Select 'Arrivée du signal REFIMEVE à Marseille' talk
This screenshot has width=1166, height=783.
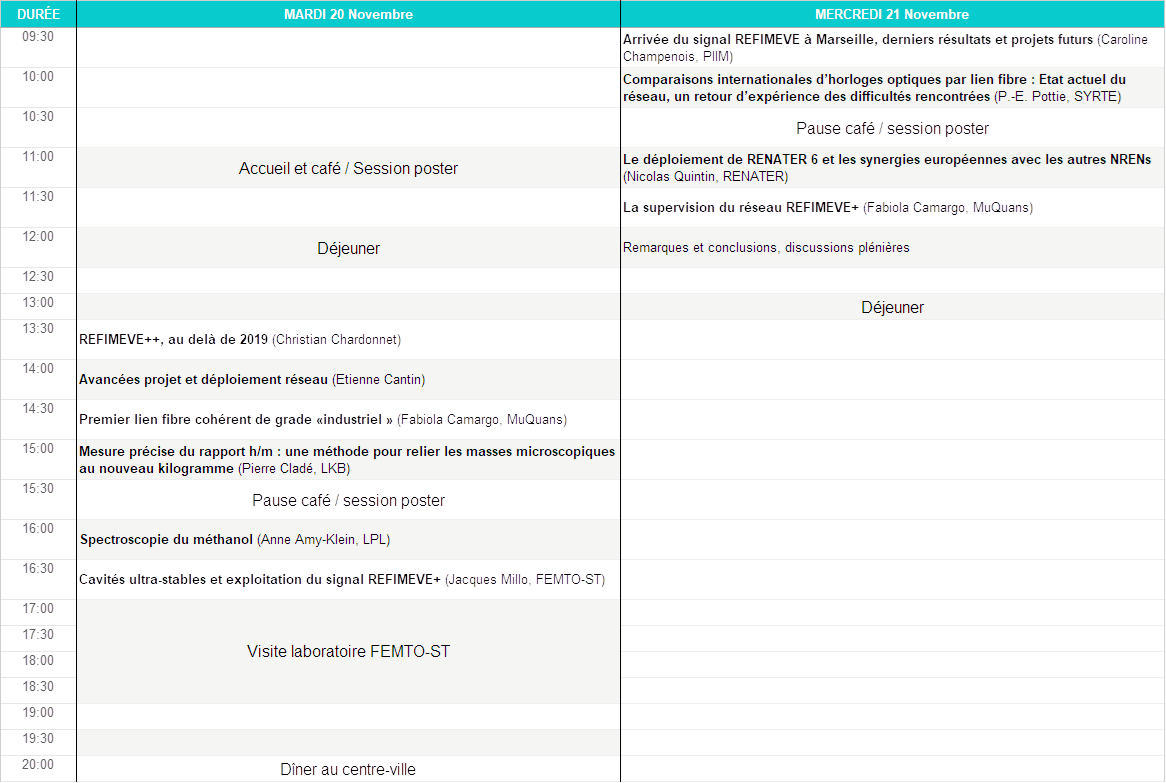tap(892, 48)
